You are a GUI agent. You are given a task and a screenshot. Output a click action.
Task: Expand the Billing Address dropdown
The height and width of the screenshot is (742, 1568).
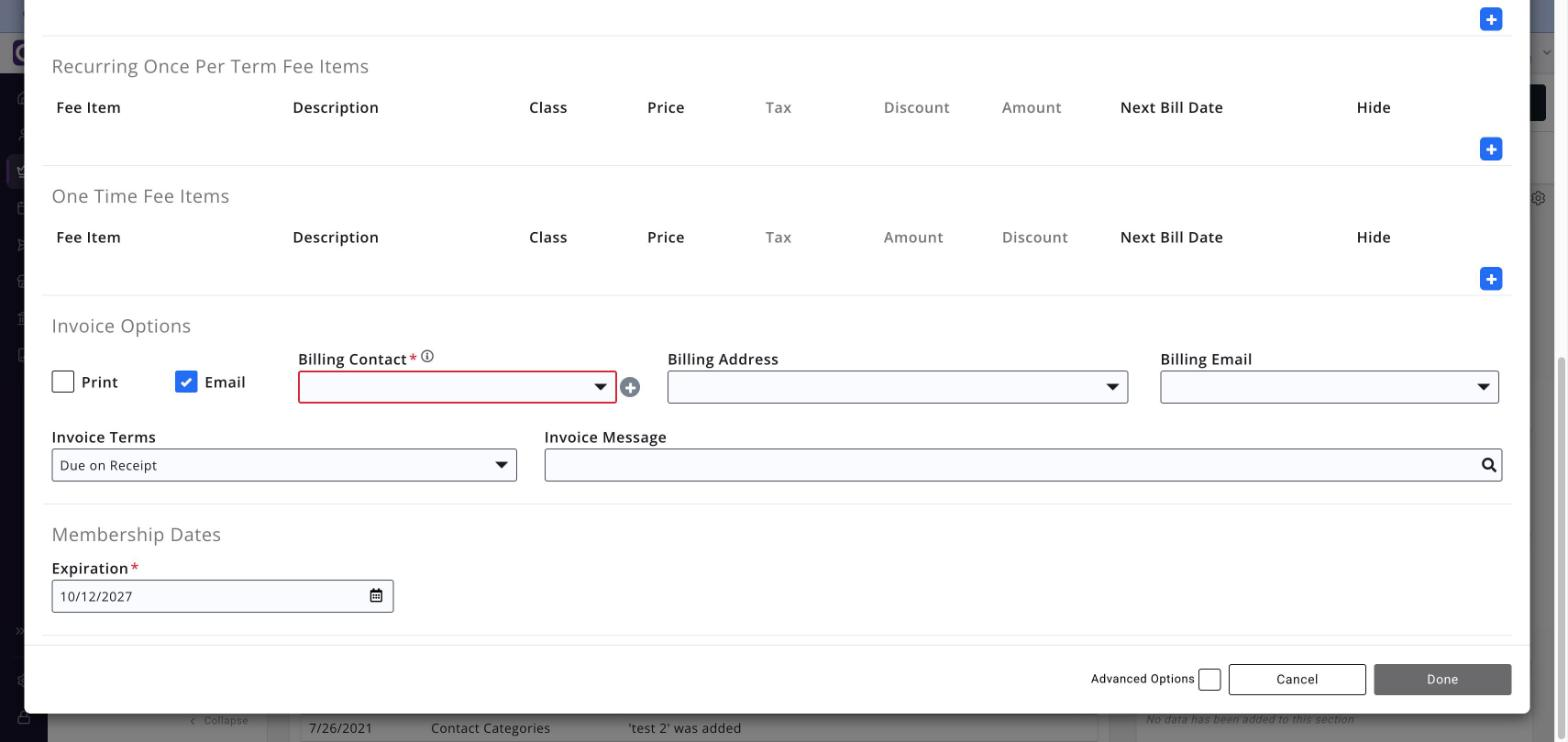pos(897,387)
